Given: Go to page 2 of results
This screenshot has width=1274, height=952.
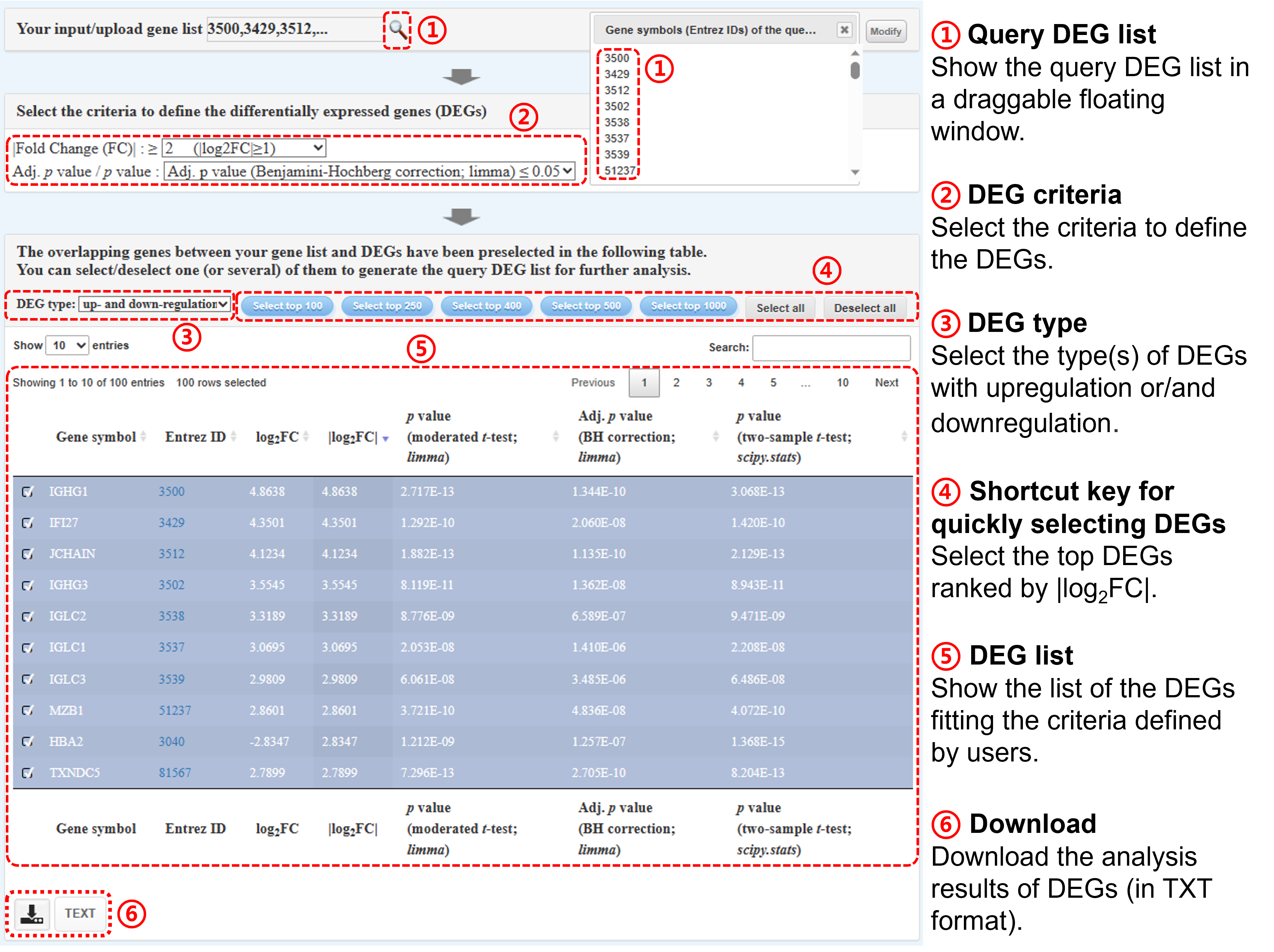Looking at the screenshot, I should click(x=676, y=383).
